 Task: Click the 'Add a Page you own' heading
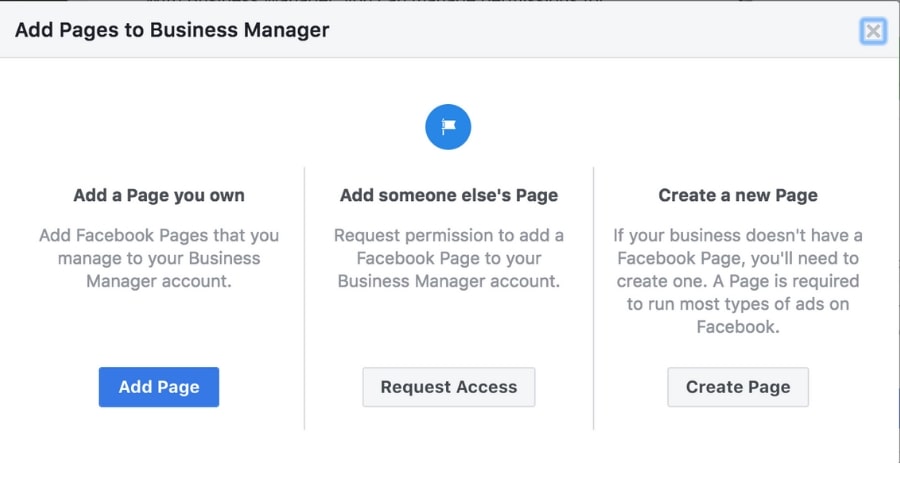(x=159, y=195)
